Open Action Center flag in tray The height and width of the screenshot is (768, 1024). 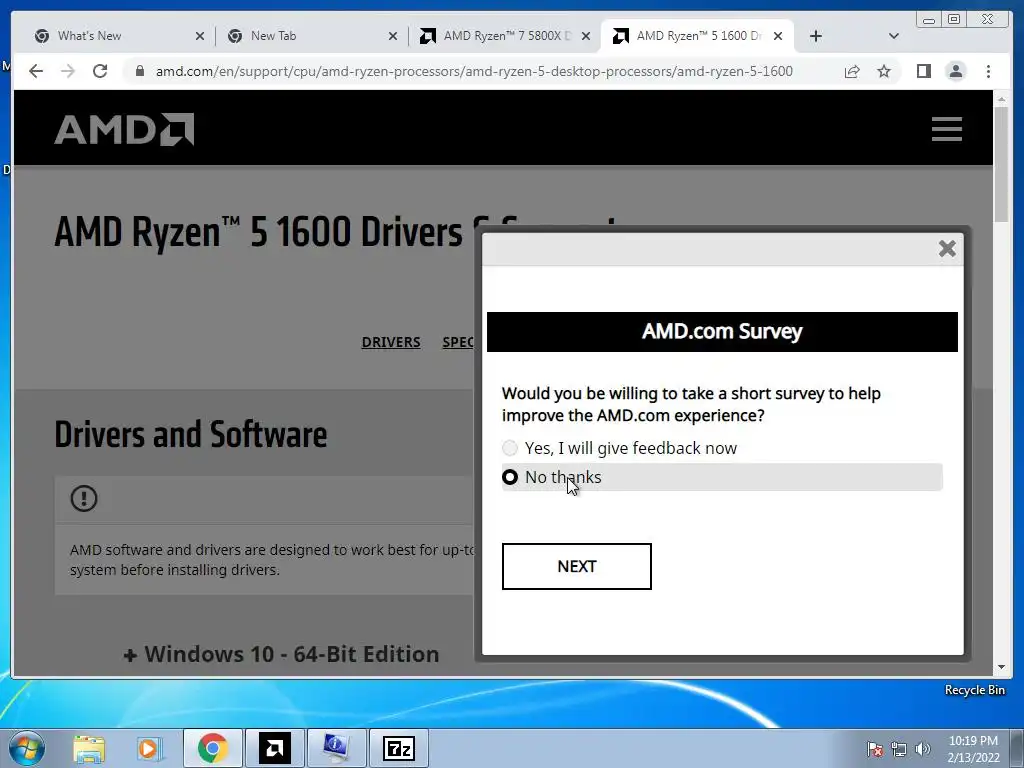tap(875, 748)
